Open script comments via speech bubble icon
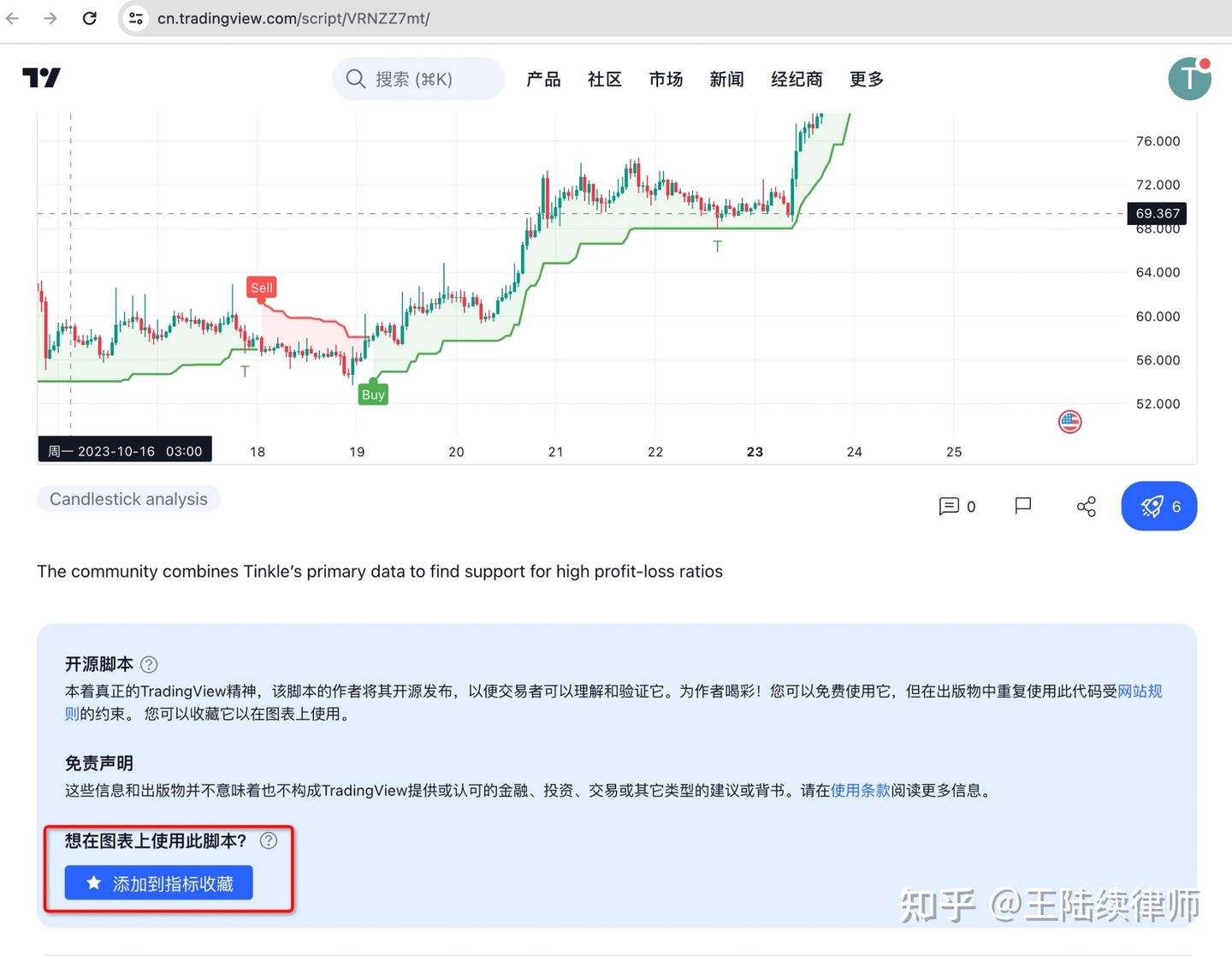This screenshot has height=956, width=1232. tap(949, 506)
